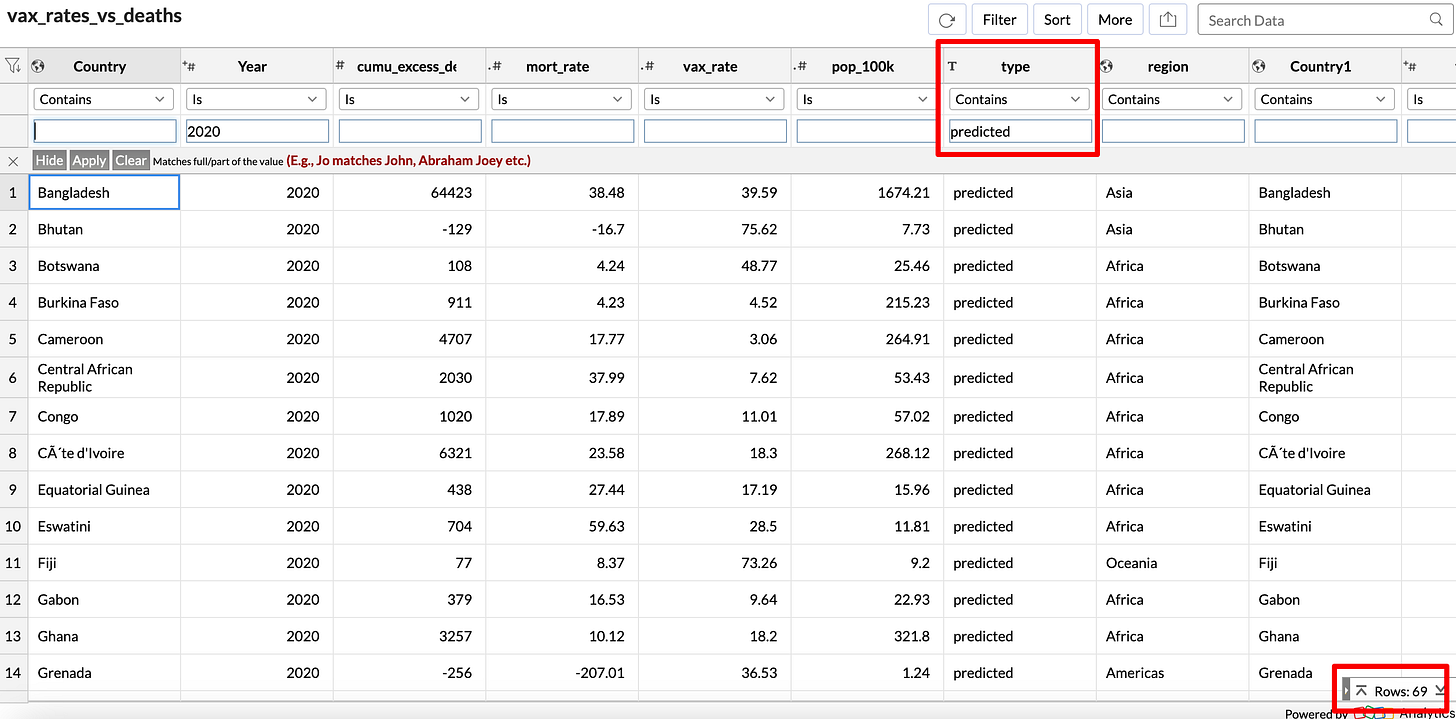Open the cumu_excess 'Is' condition dropdown

tap(410, 99)
